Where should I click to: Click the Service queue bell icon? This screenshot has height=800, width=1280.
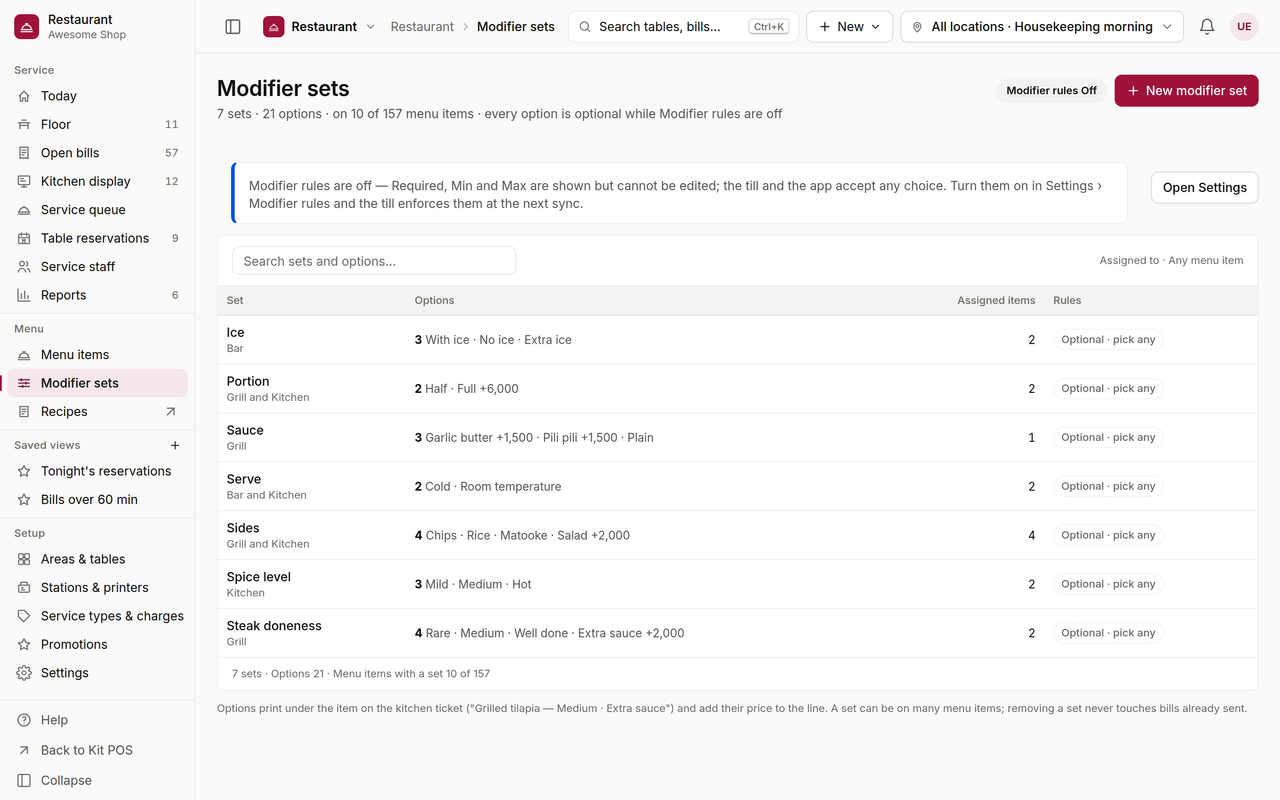click(24, 210)
